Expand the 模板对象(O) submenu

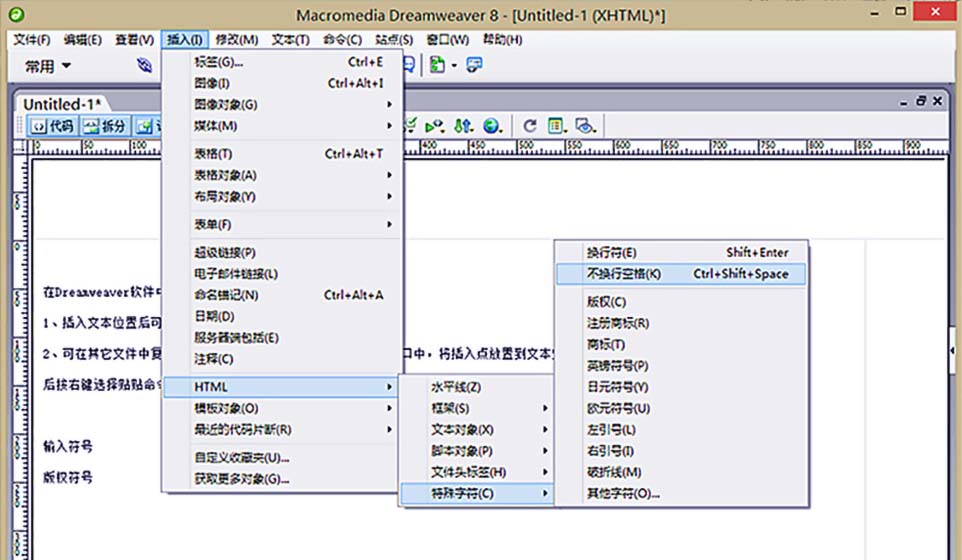[283, 408]
